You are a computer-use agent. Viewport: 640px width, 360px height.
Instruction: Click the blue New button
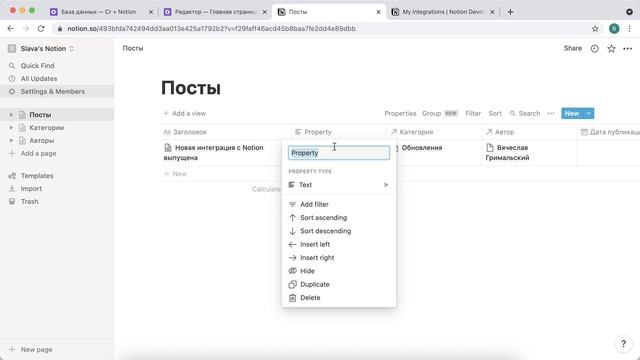coord(572,113)
